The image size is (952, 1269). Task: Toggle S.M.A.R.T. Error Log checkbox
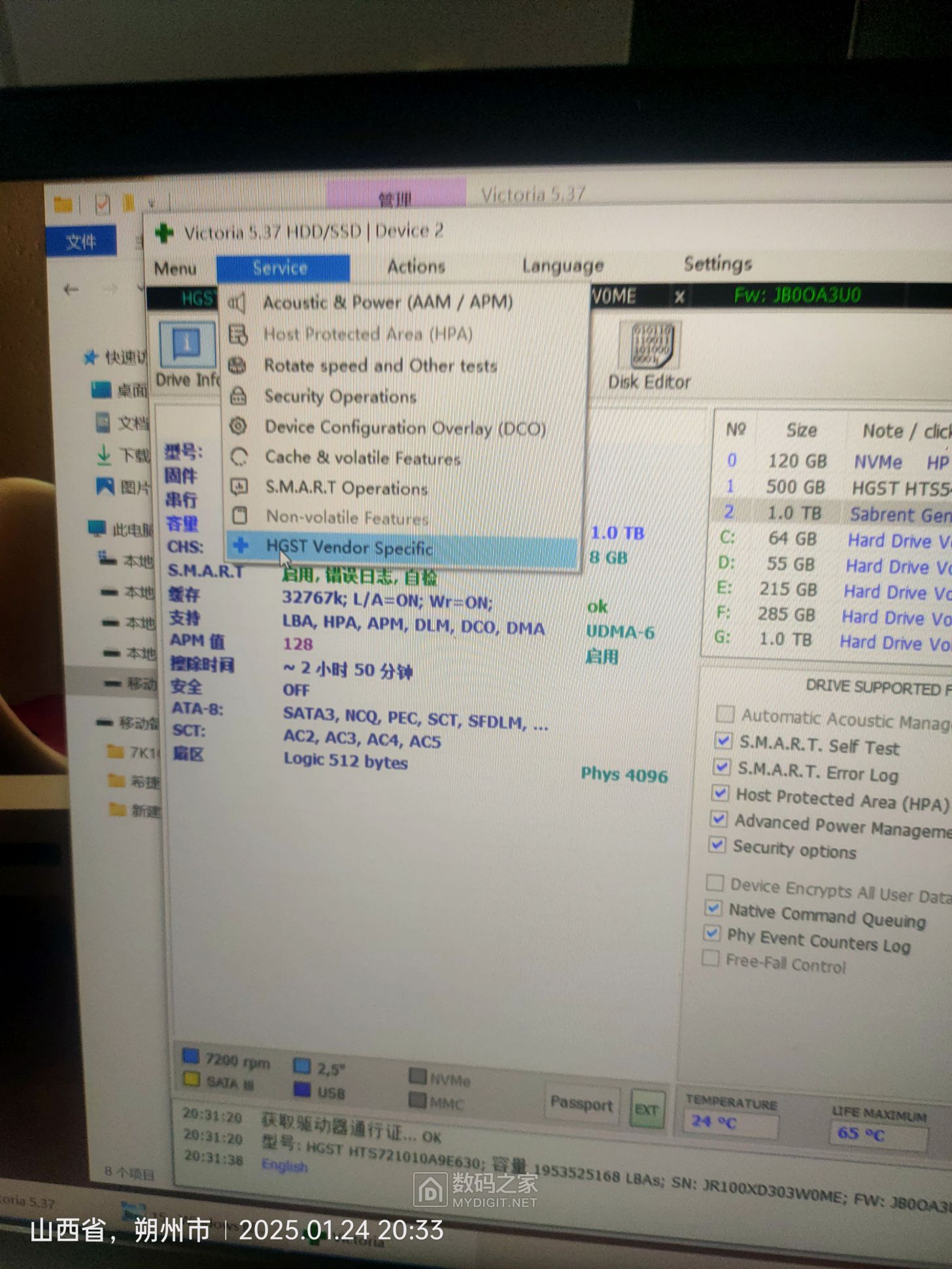[722, 766]
